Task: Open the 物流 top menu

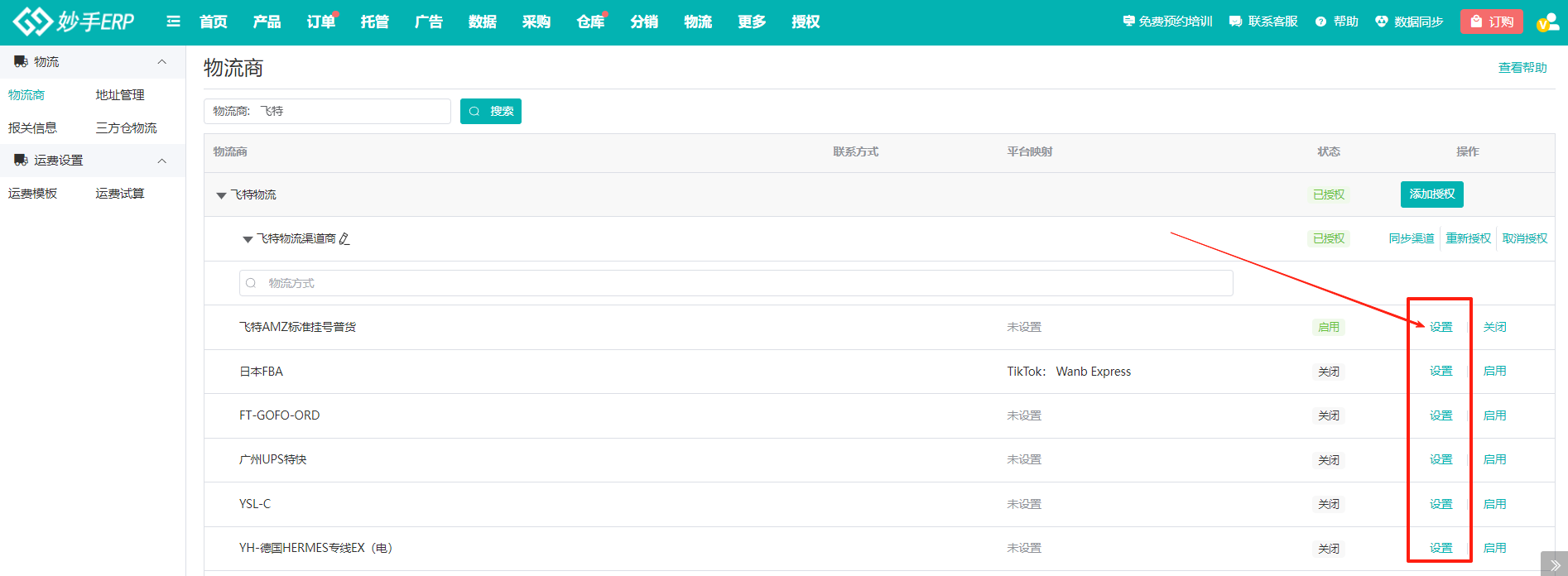Action: tap(698, 22)
